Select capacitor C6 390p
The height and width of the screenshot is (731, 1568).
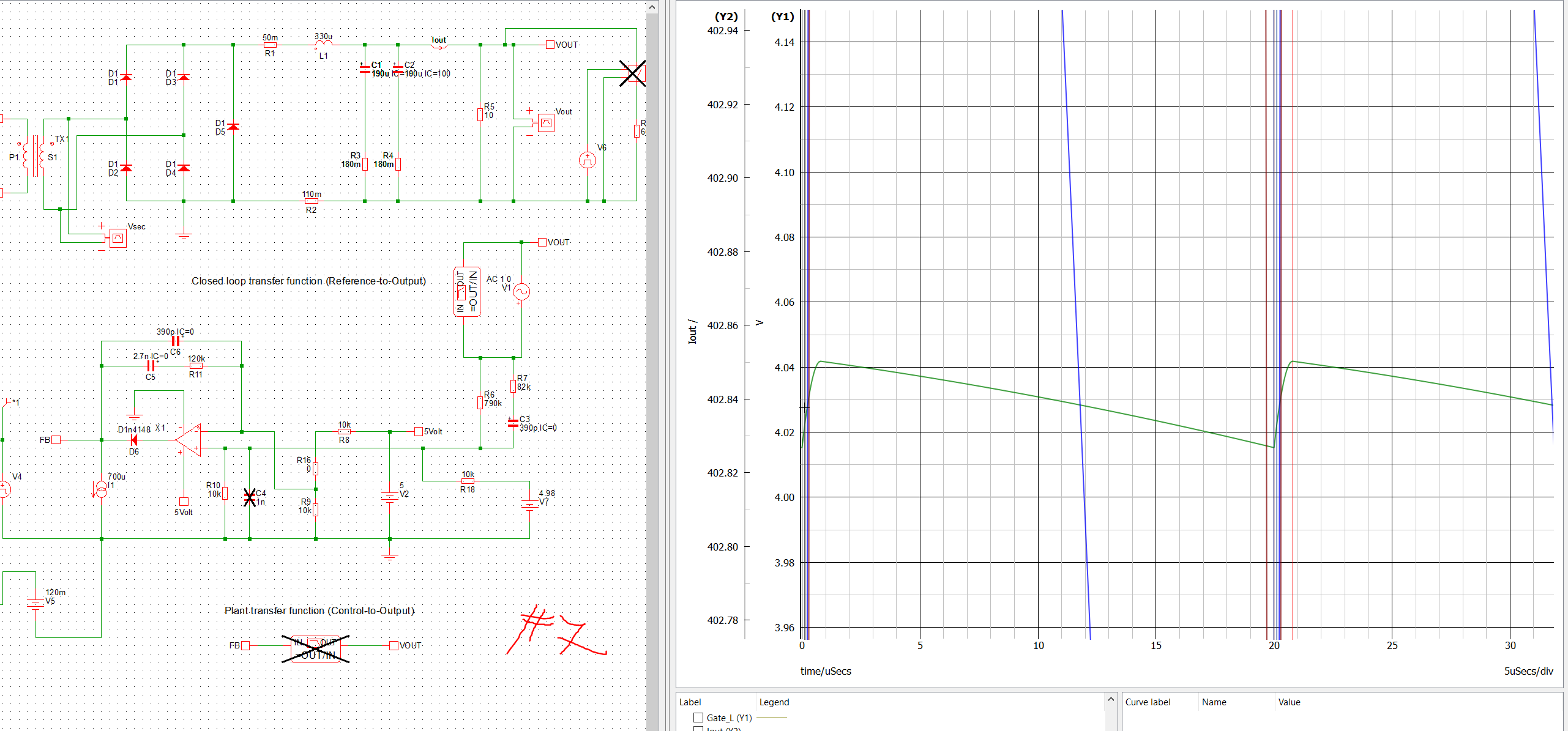[x=175, y=341]
